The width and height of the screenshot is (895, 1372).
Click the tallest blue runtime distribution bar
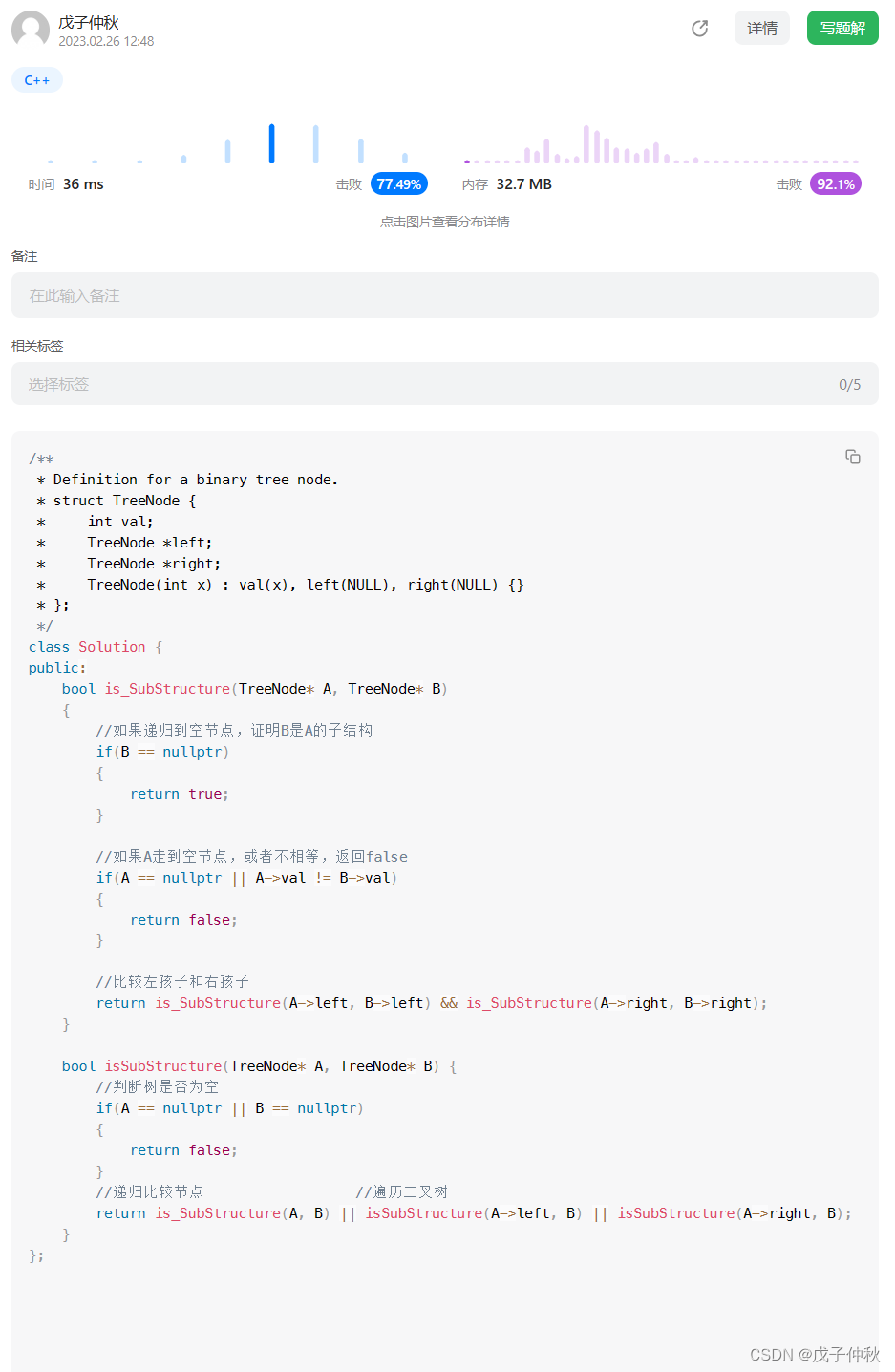(x=272, y=143)
